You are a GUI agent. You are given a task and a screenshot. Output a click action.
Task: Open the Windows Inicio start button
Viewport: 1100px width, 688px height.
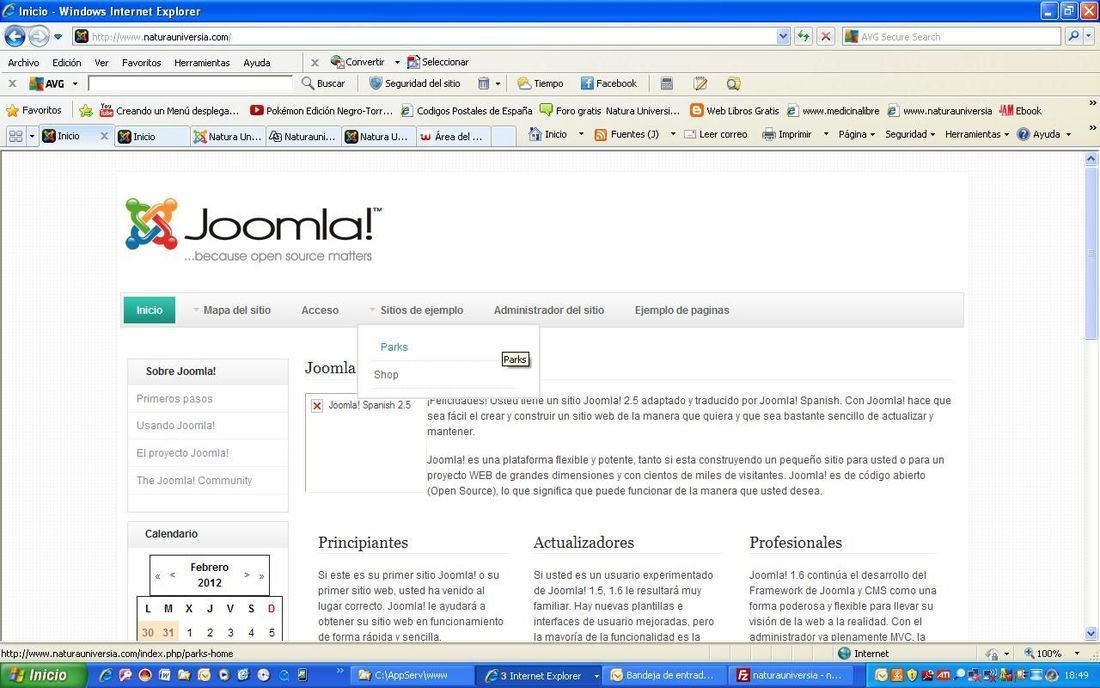click(x=43, y=675)
